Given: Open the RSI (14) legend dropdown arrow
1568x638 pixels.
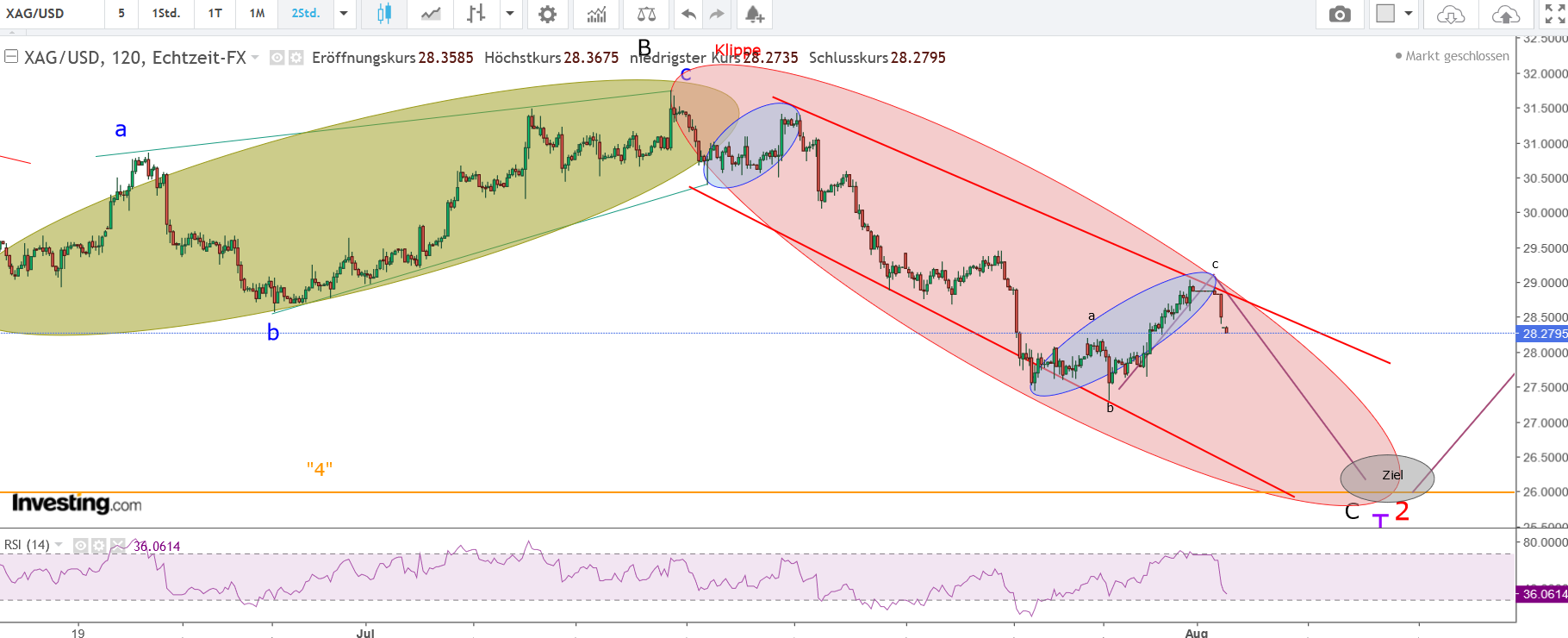Looking at the screenshot, I should [x=59, y=545].
